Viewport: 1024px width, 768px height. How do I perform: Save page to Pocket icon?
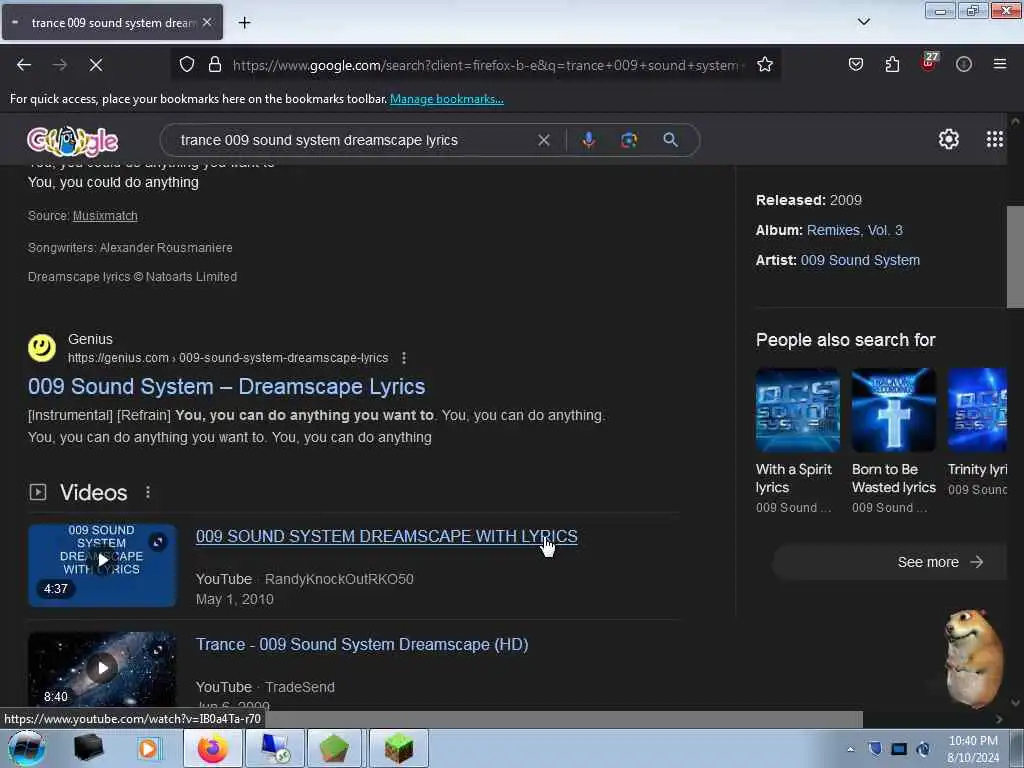[x=856, y=65]
